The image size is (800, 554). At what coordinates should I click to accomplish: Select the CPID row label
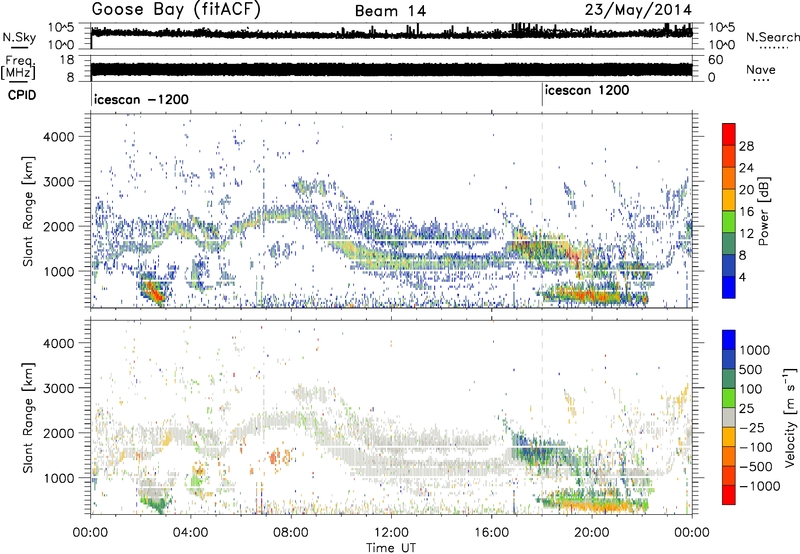22,95
